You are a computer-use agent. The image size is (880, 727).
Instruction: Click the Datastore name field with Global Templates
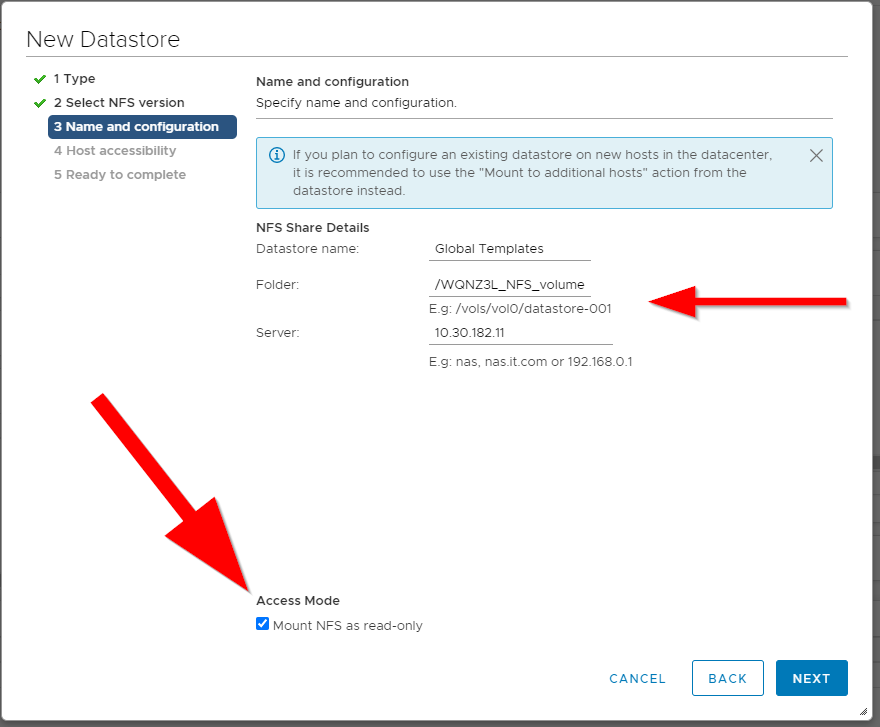[510, 249]
